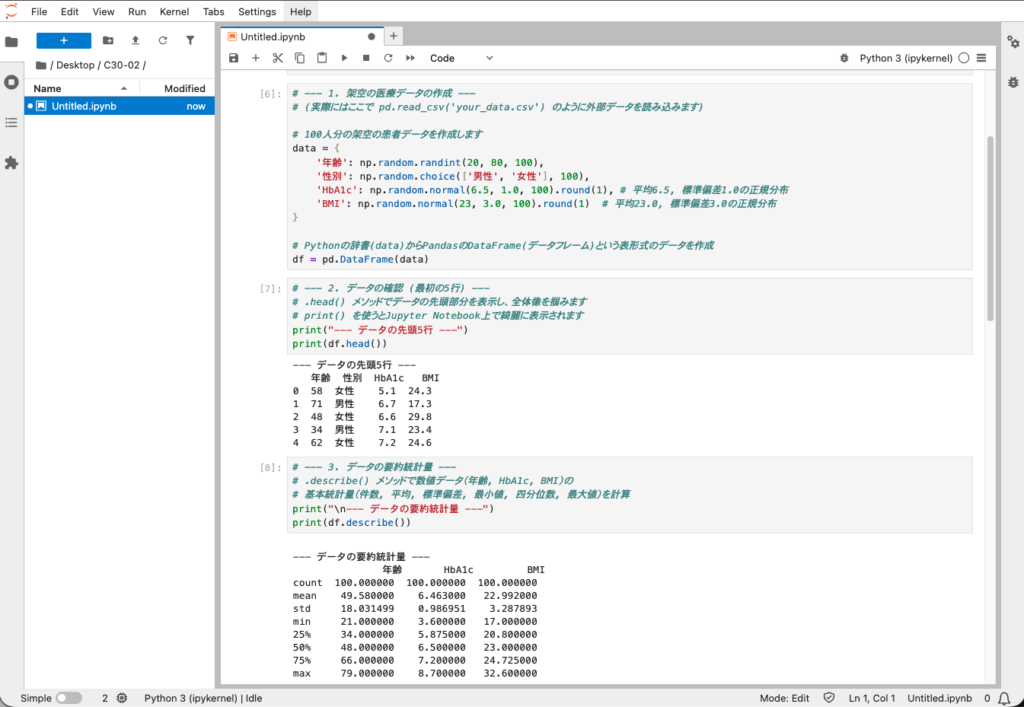Select Untitled.ipynb in the file browser
Screen dimensions: 1024x707
[84, 106]
